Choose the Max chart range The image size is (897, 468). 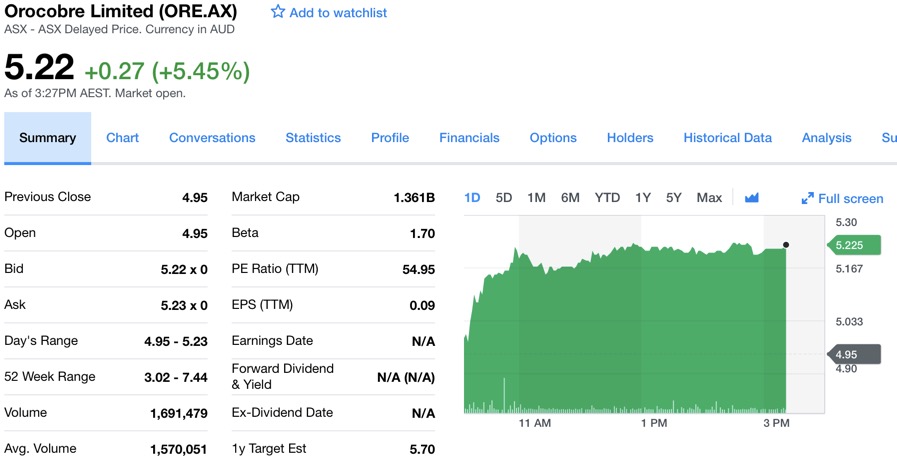coord(709,198)
